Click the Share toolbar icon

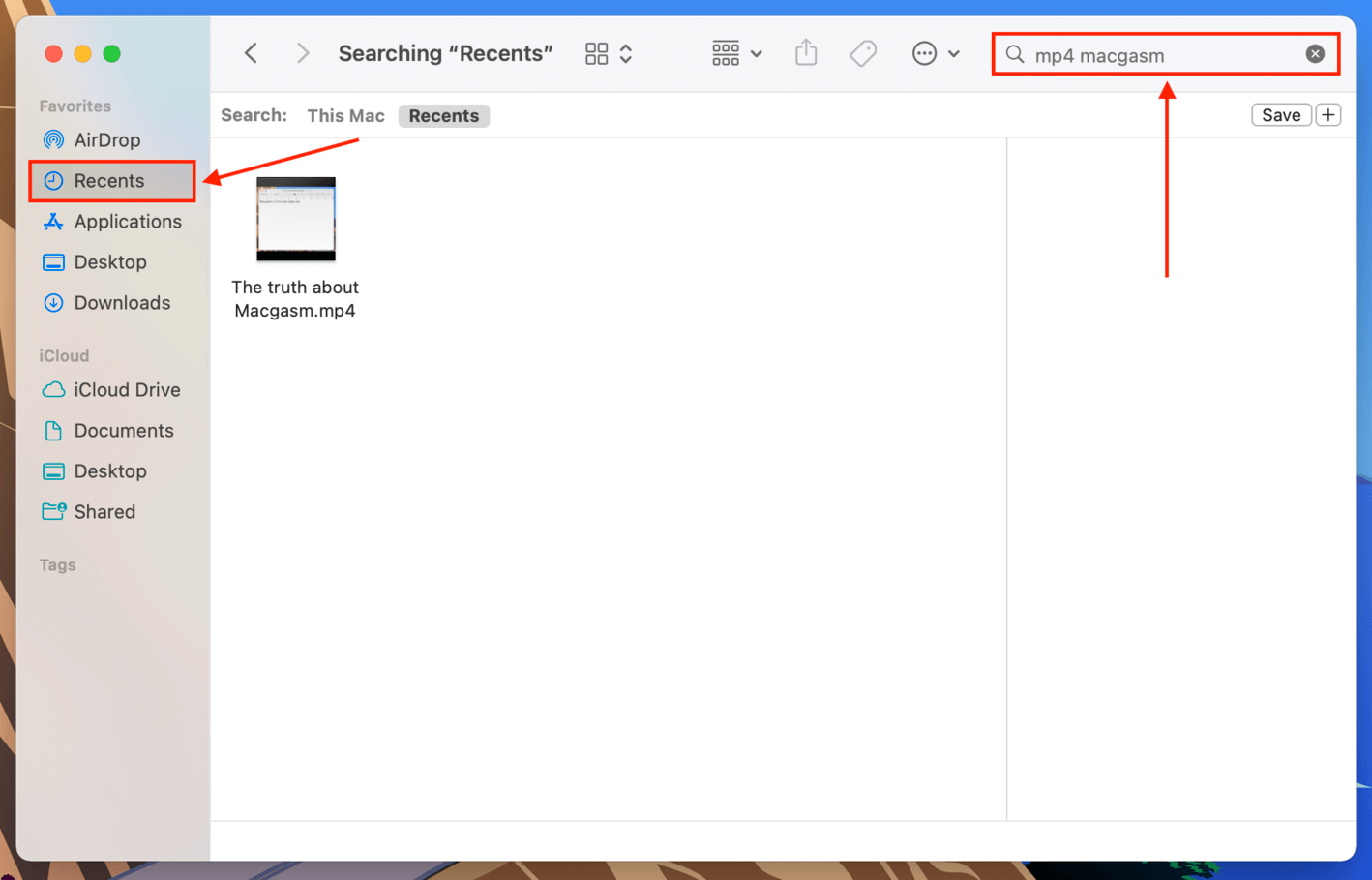coord(806,52)
